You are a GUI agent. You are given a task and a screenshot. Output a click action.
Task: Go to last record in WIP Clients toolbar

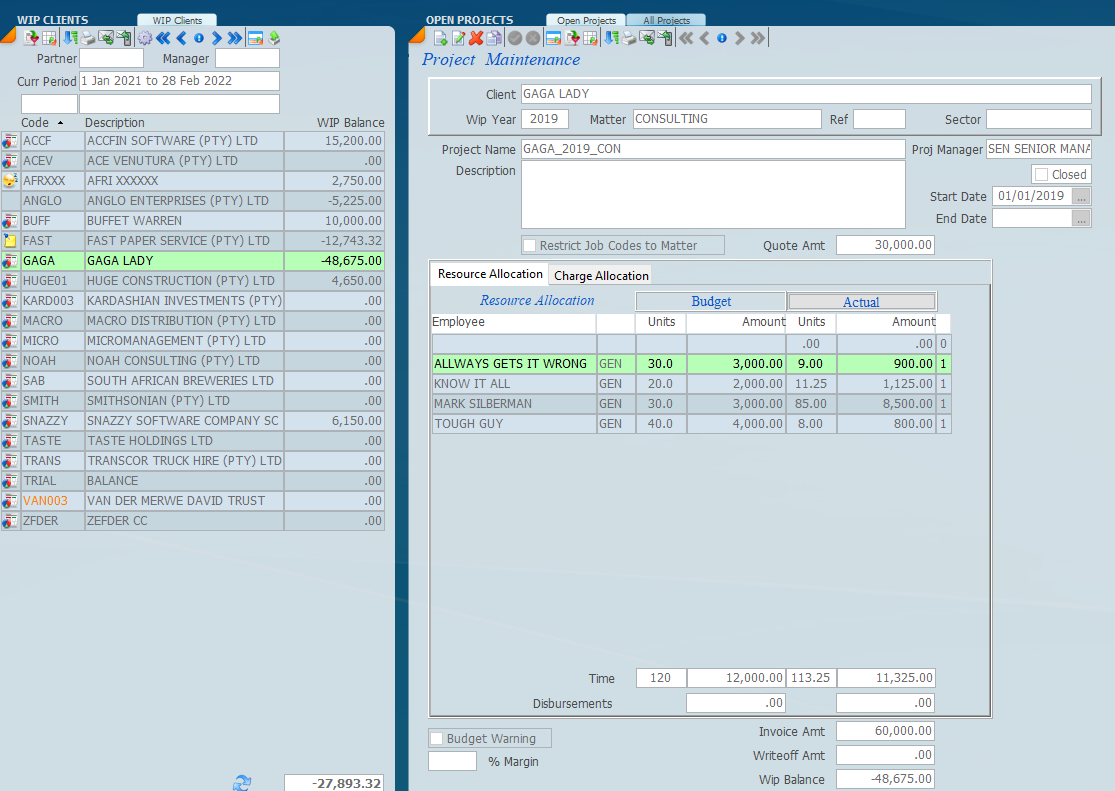234,38
